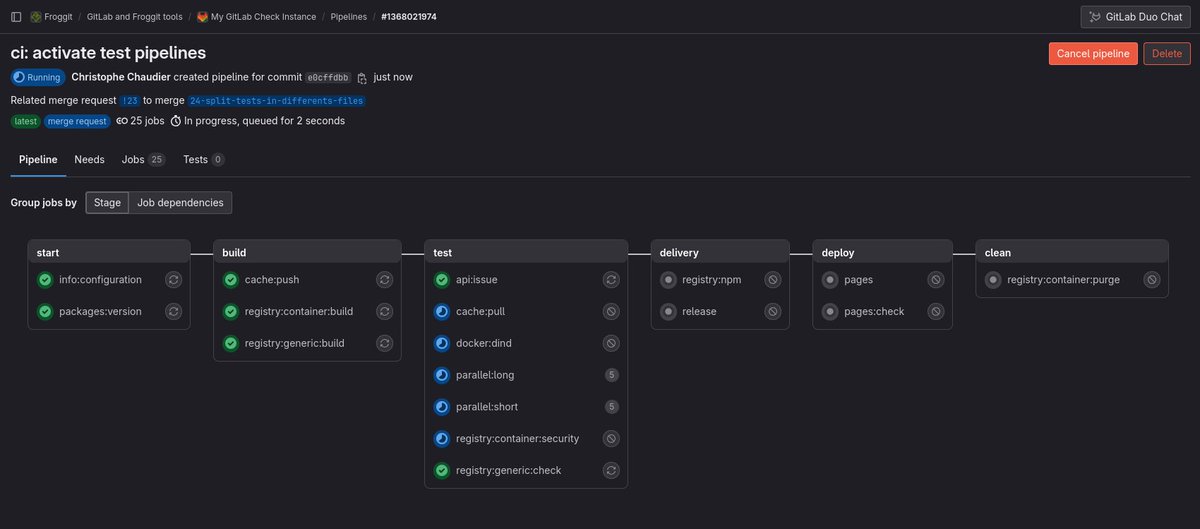The width and height of the screenshot is (1200, 529).
Task: Retry the cache:push job
Action: point(384,280)
